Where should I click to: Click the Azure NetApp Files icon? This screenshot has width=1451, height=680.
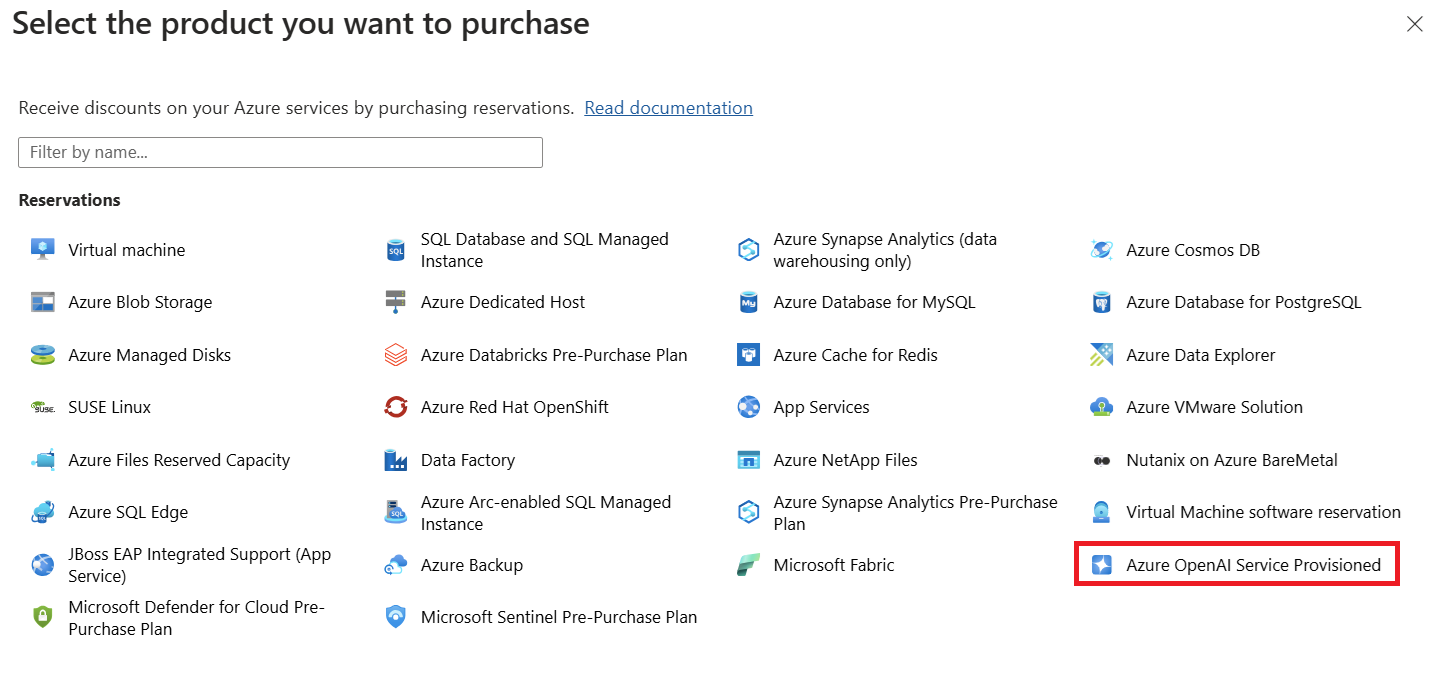tap(748, 460)
